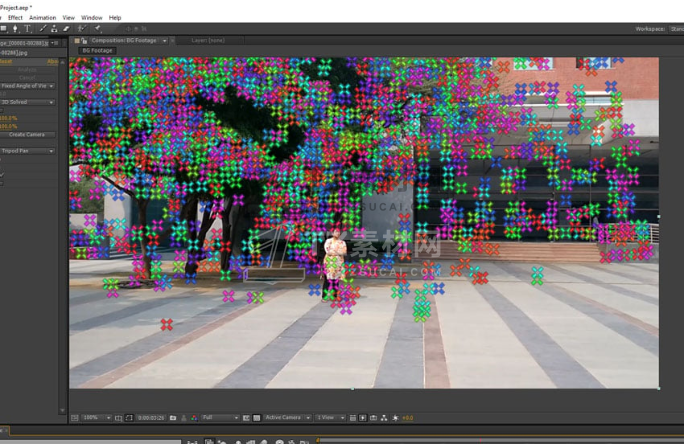This screenshot has width=685, height=444.
Task: Open the Fixed Angle of View dropdown
Action: pyautogui.click(x=27, y=86)
